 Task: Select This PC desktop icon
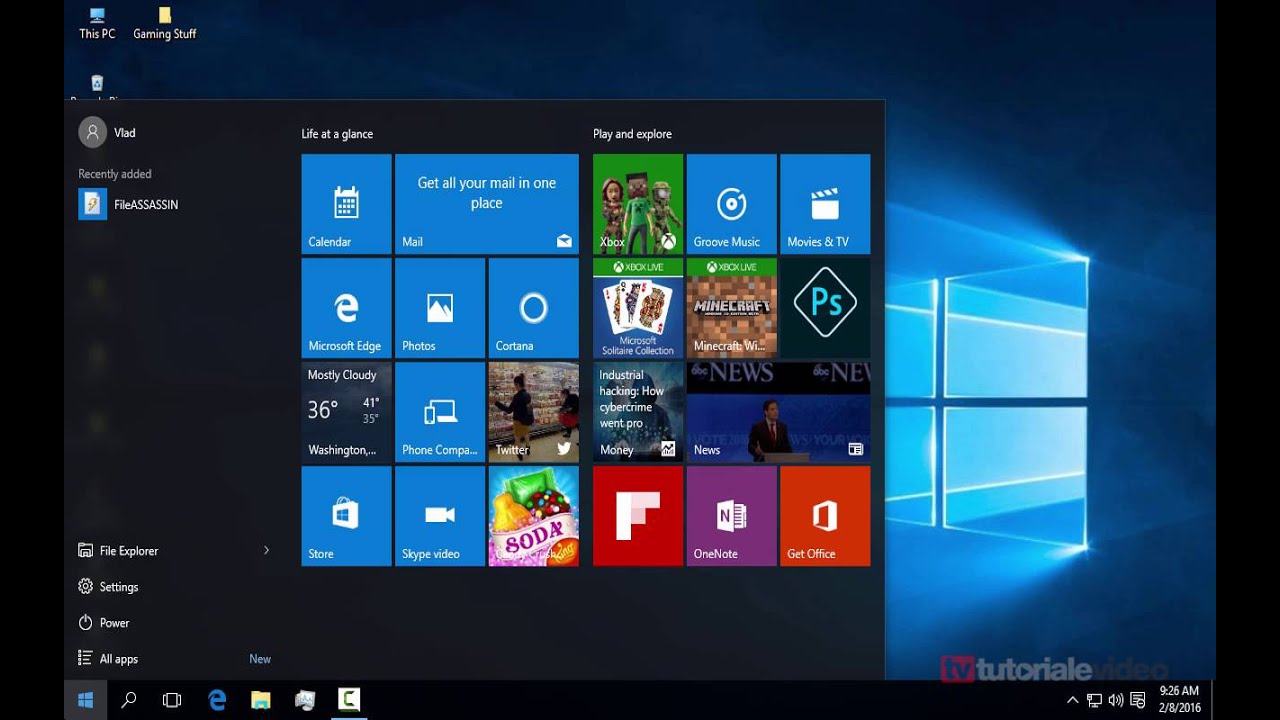tap(97, 22)
